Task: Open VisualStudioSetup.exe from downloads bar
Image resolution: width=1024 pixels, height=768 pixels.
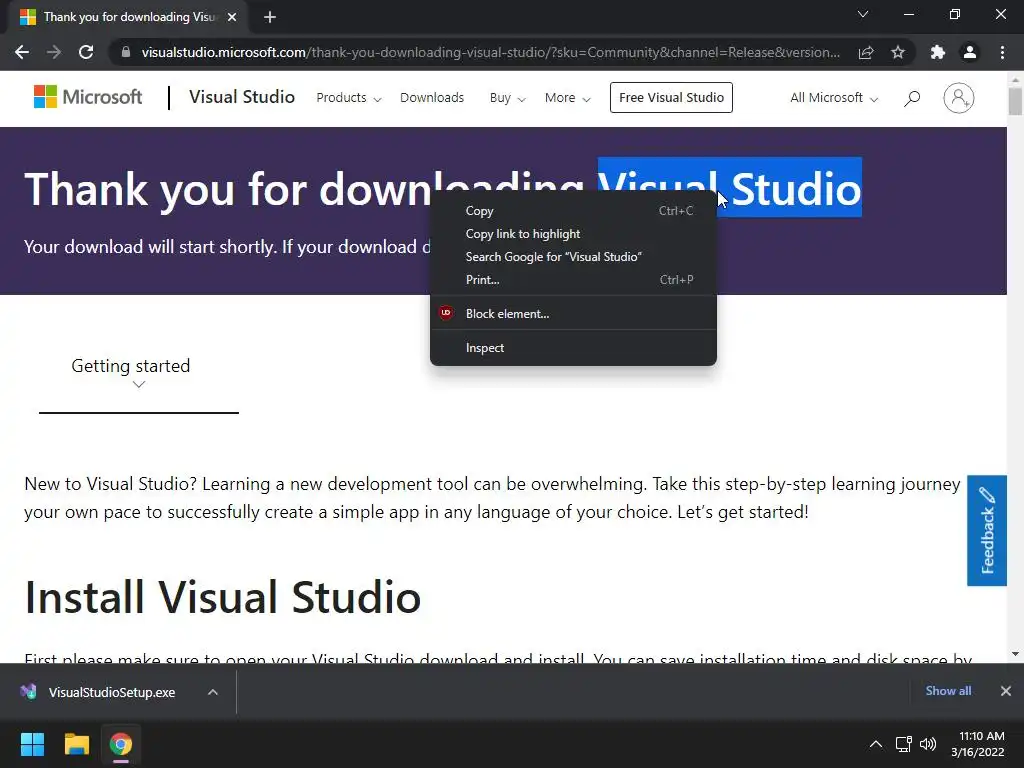Action: pyautogui.click(x=111, y=692)
